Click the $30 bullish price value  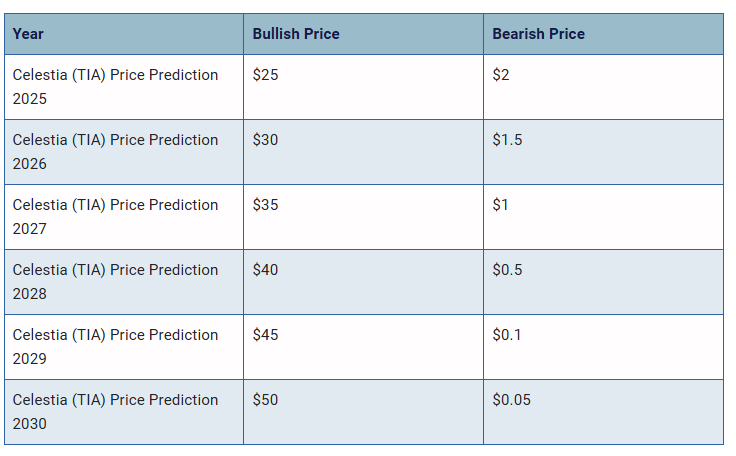[265, 140]
